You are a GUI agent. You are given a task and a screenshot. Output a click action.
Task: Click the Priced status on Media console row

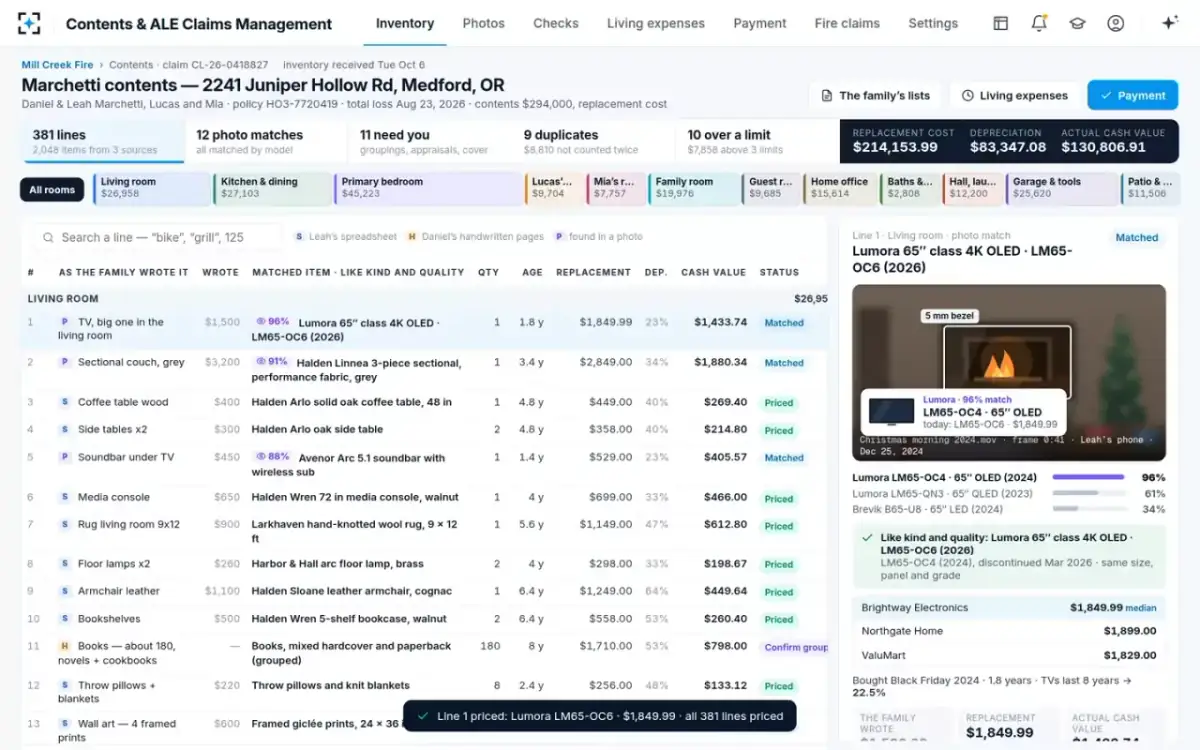pos(779,498)
